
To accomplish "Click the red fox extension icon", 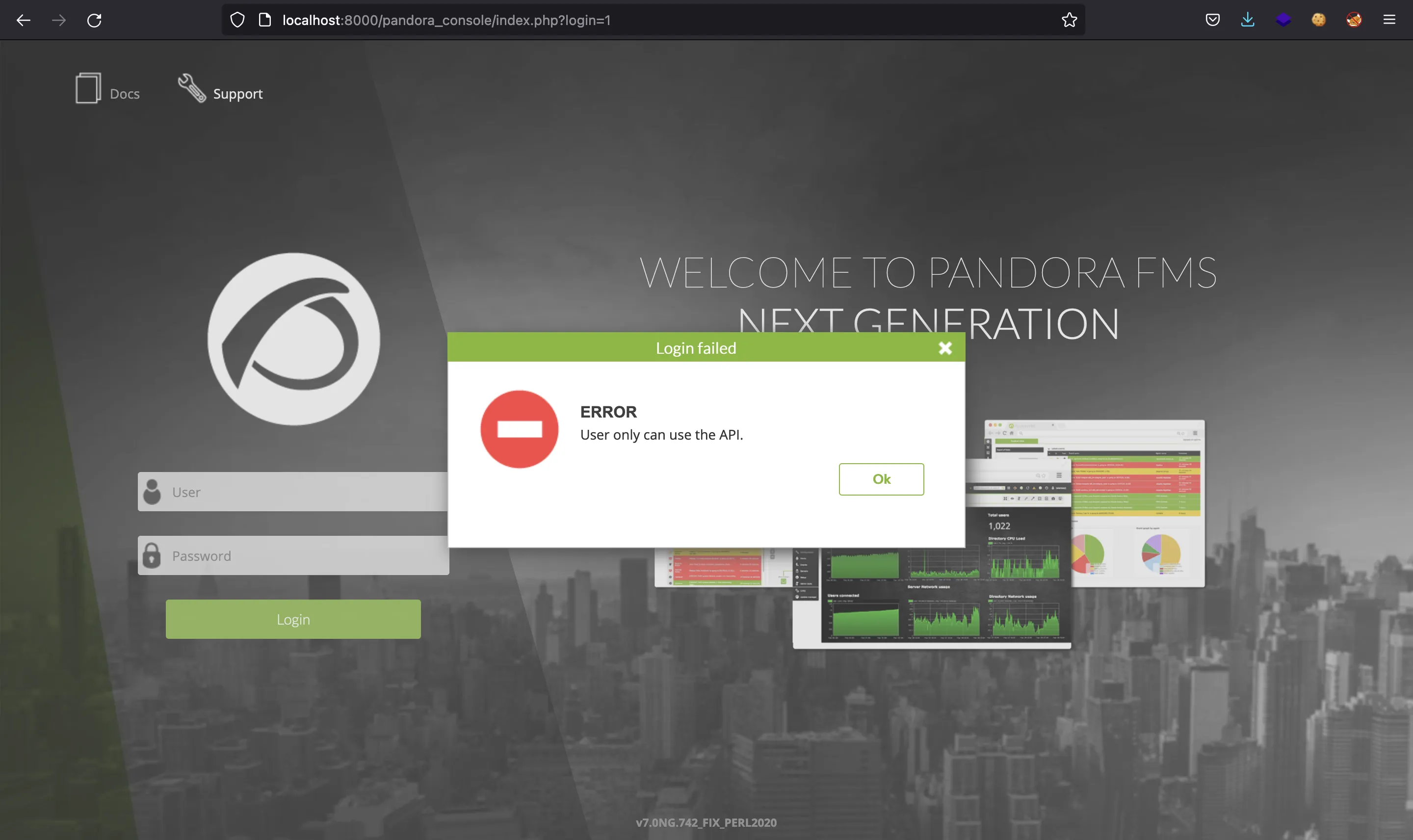I will (x=1354, y=20).
